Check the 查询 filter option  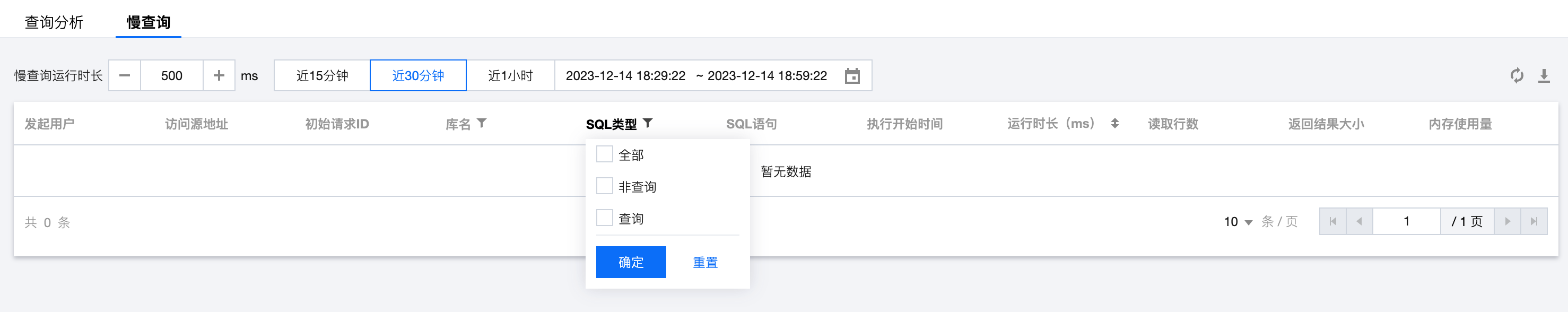coord(604,218)
